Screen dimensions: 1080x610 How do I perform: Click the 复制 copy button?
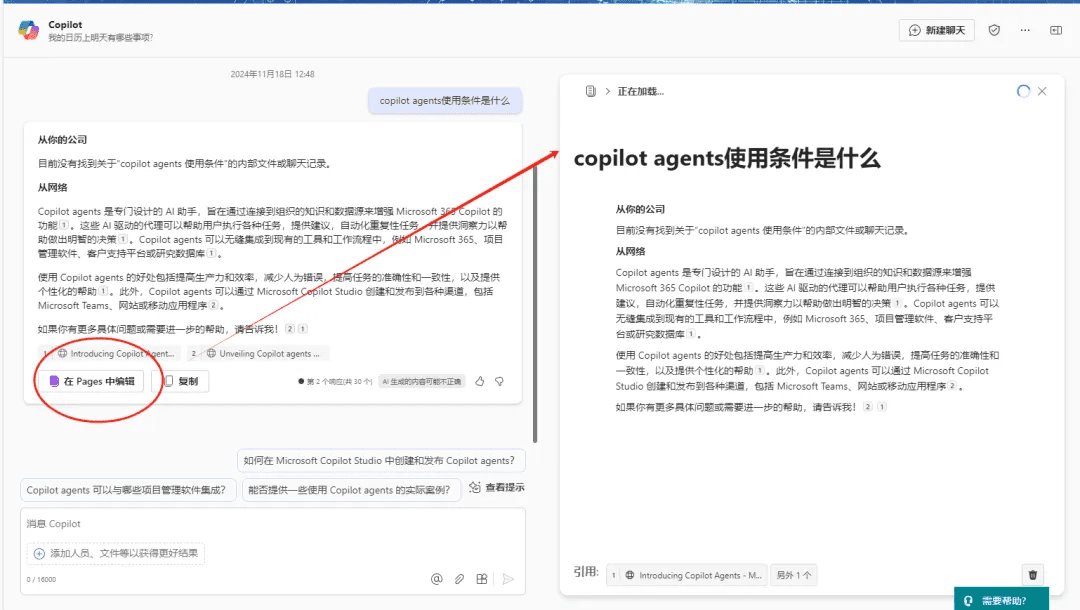(x=180, y=381)
